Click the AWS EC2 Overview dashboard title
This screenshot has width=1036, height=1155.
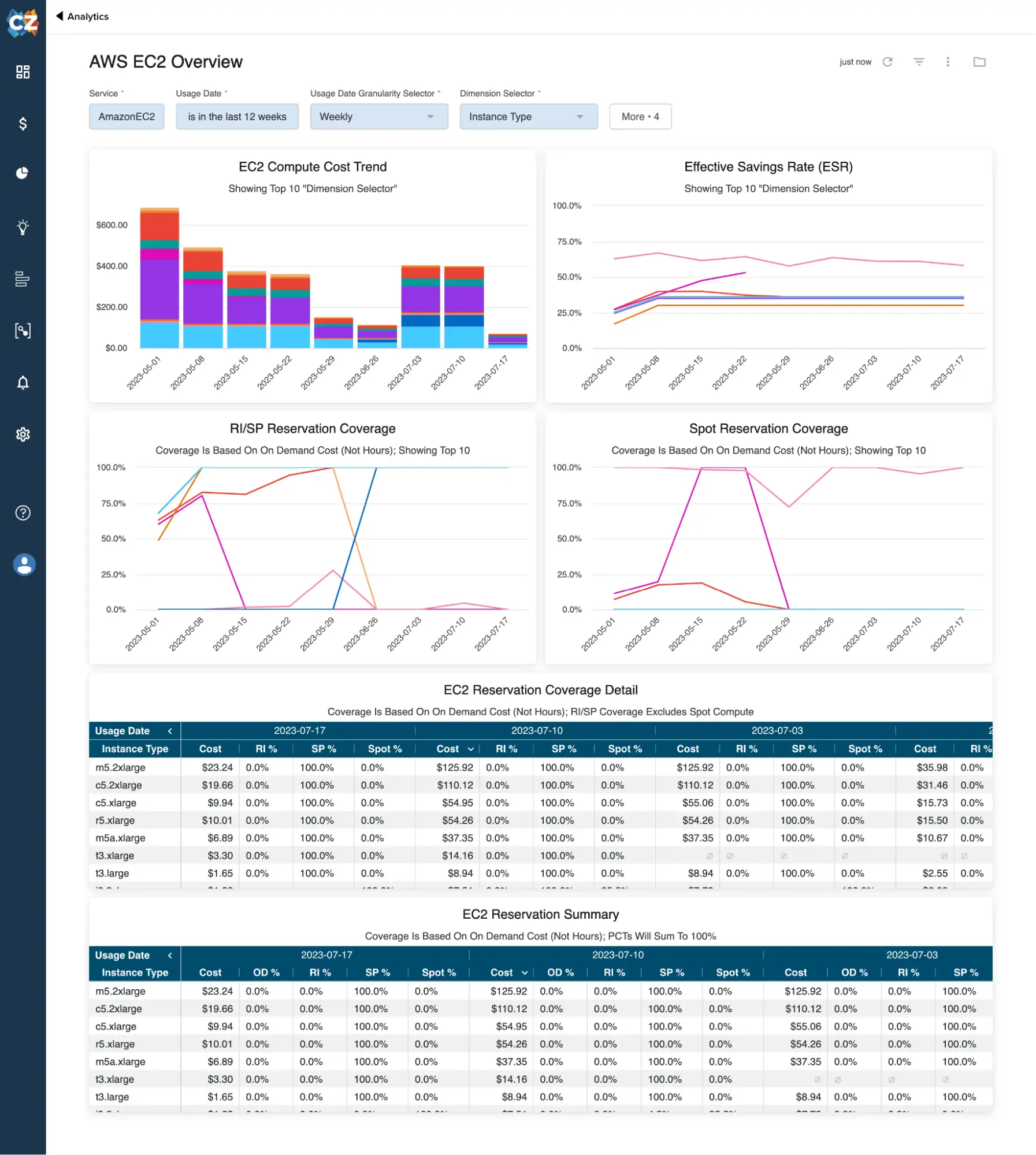[166, 62]
